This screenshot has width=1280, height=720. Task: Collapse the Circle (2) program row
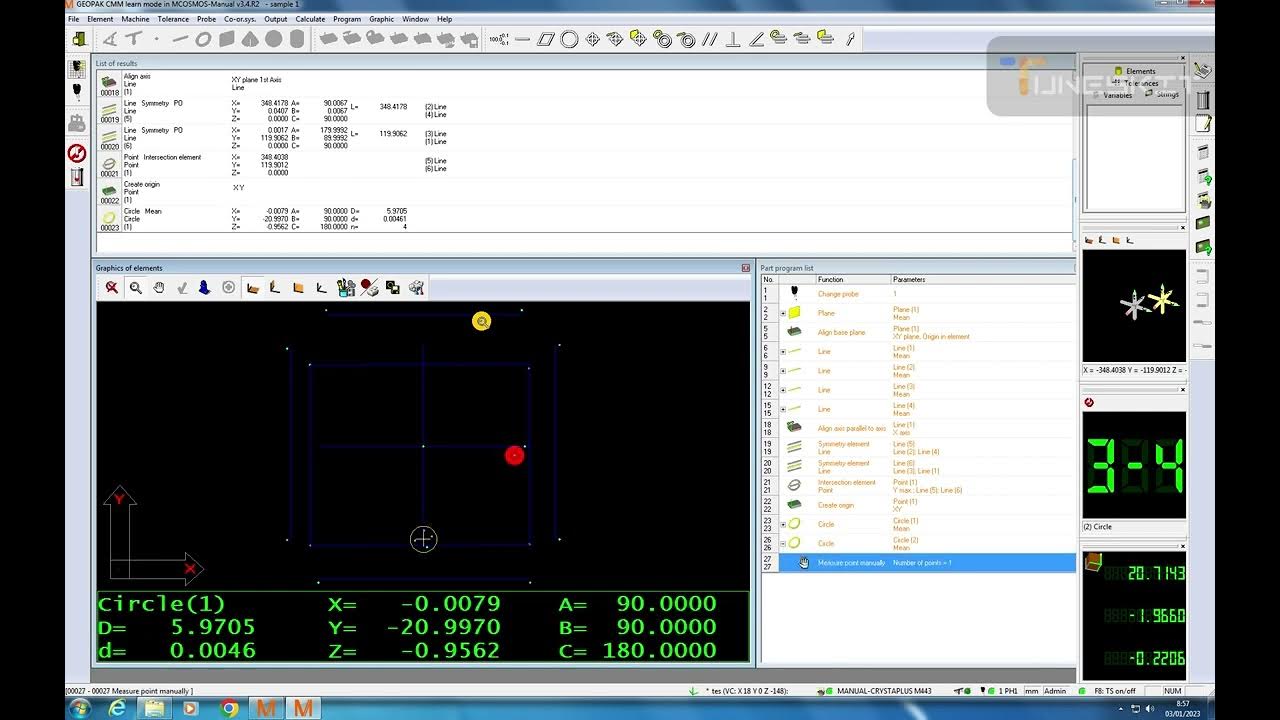[783, 543]
